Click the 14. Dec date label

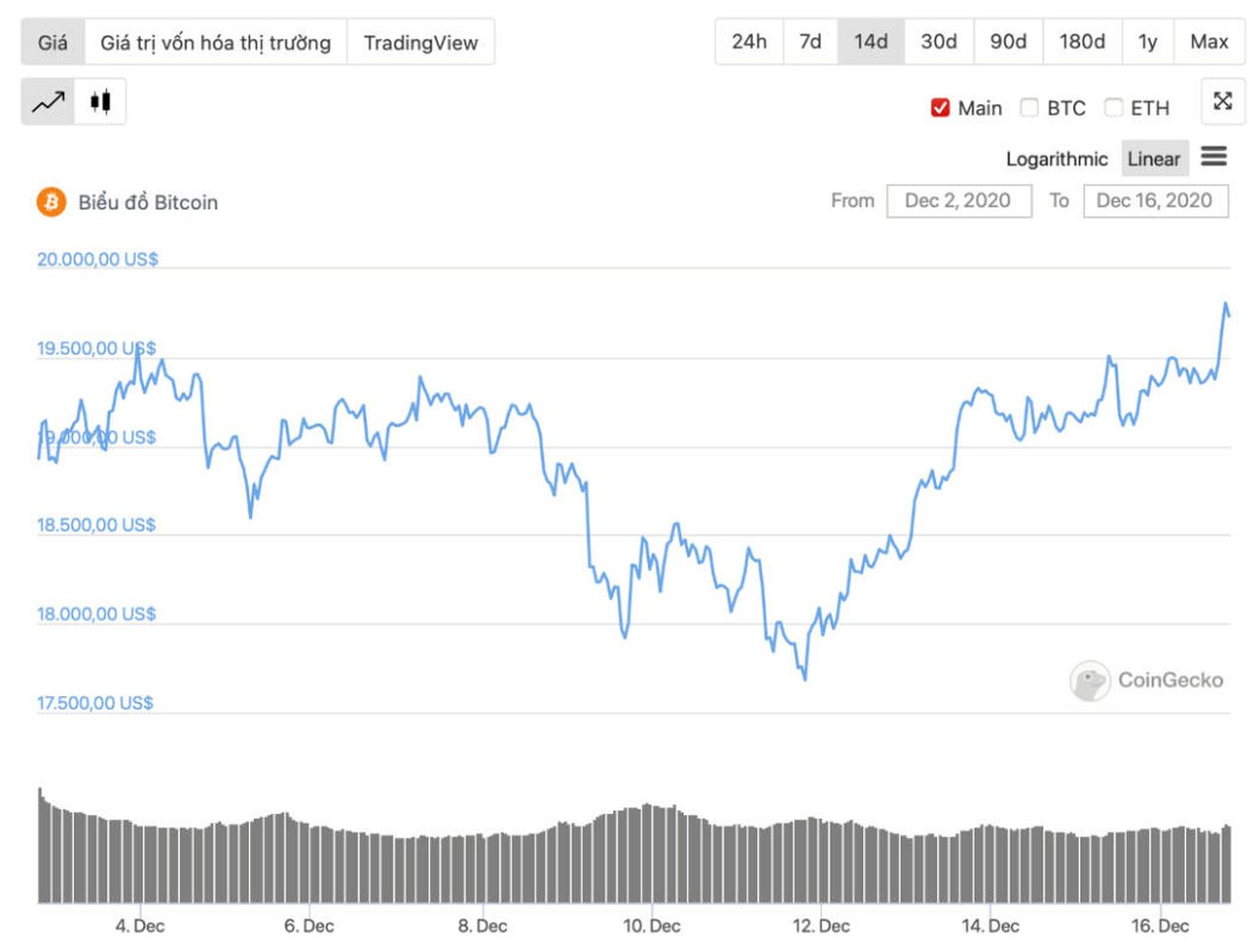pos(990,926)
